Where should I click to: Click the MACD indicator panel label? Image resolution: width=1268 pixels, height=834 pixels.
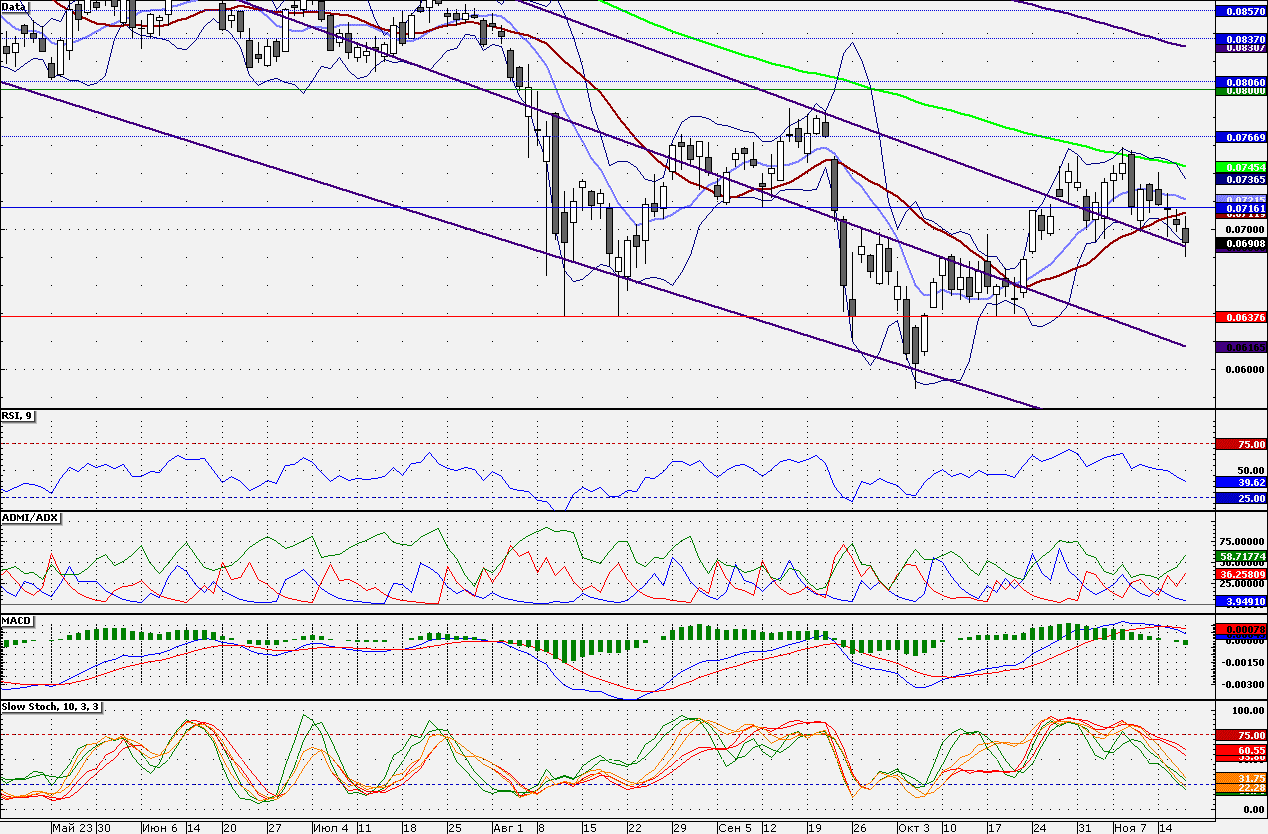tap(18, 621)
